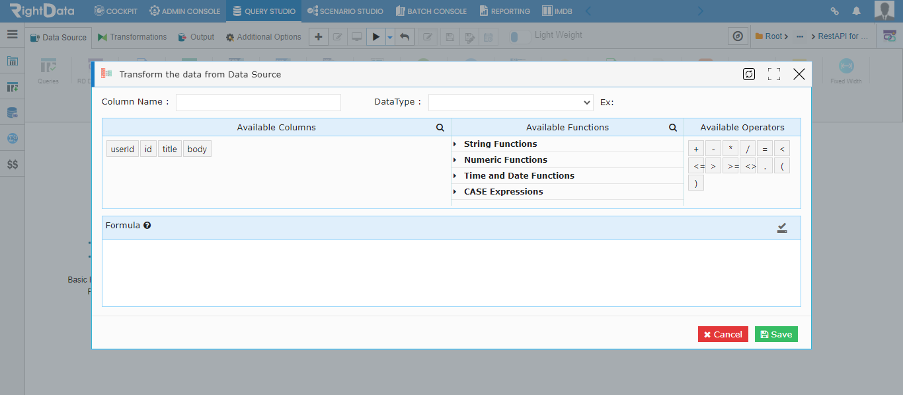
Task: Switch to the Data Source tab
Action: 59,37
